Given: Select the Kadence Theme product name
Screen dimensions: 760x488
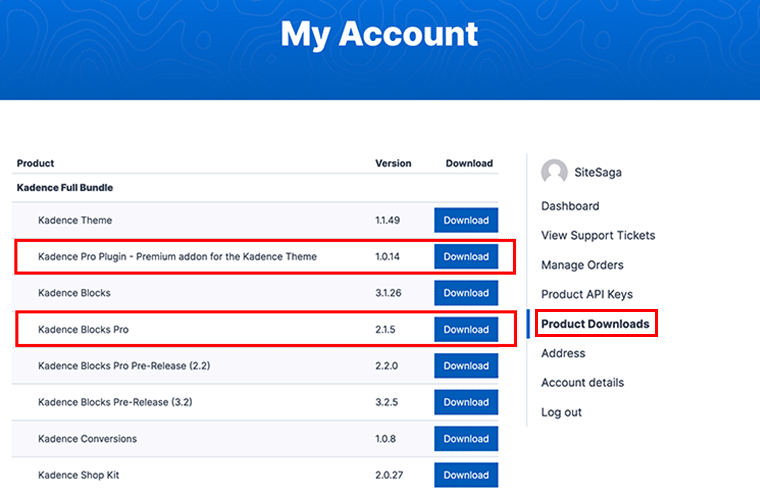Looking at the screenshot, I should point(75,220).
